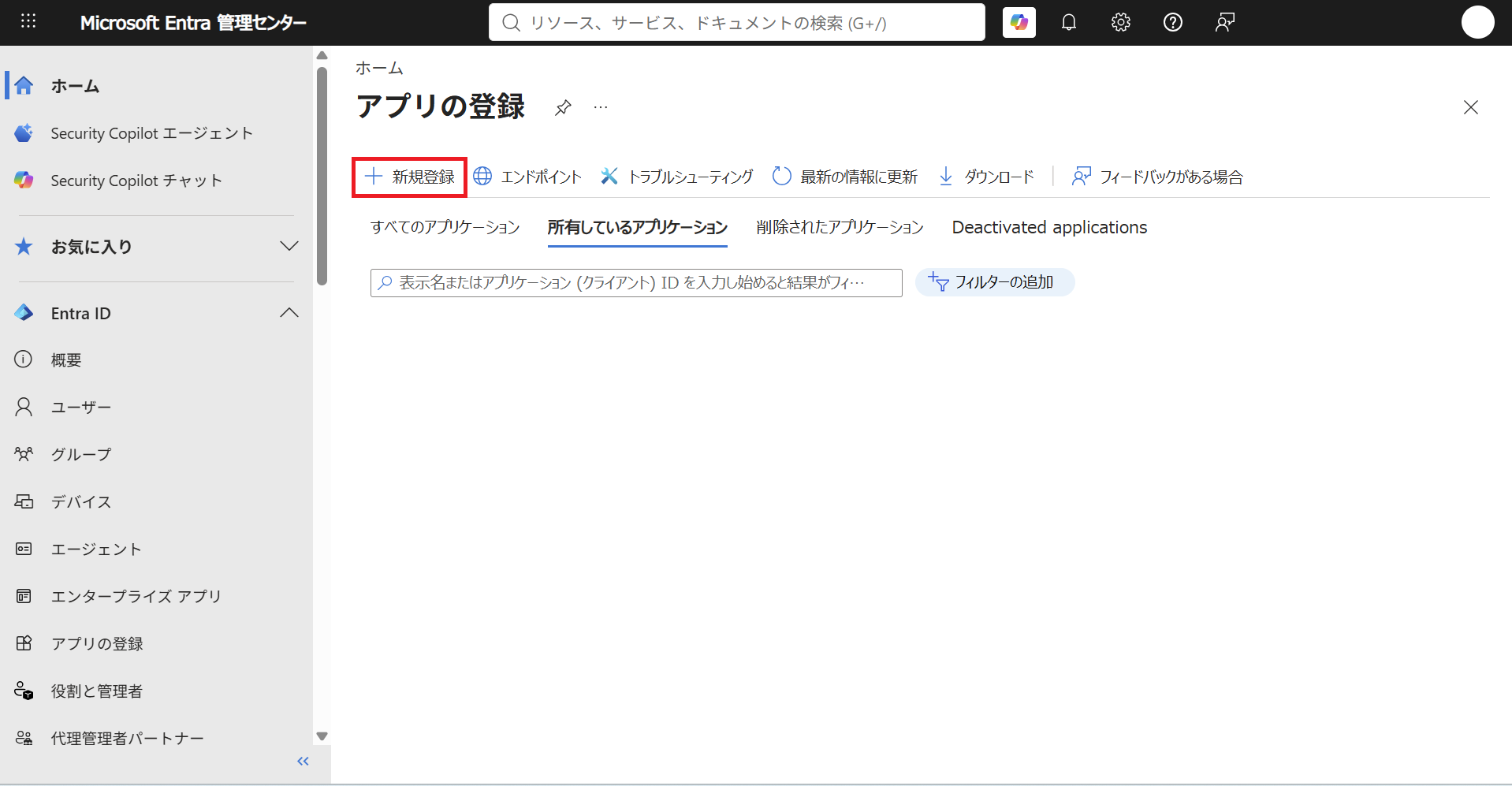Click ダウンロード in the toolbar
The image size is (1512, 786).
(986, 177)
